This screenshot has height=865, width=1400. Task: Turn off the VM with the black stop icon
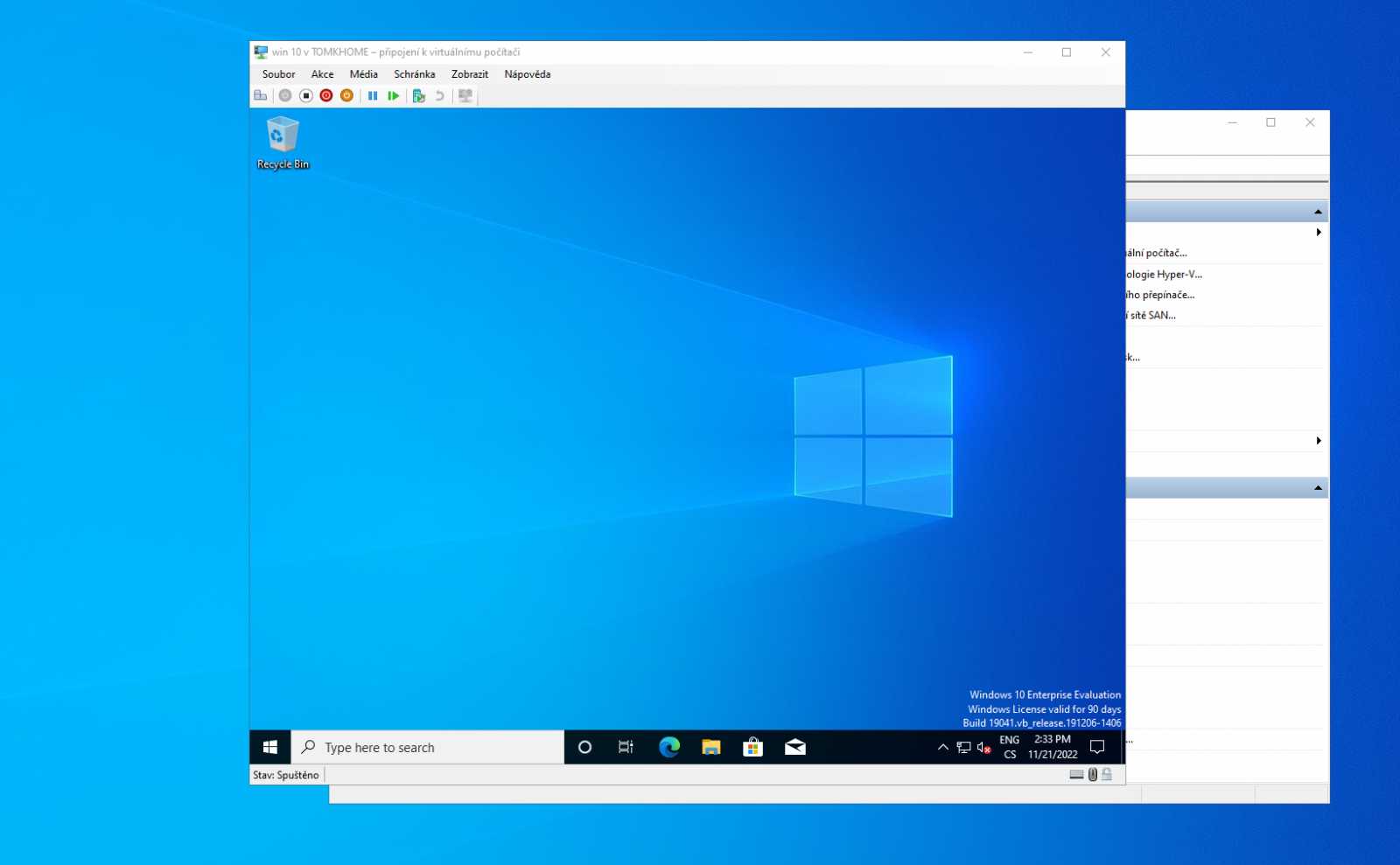(306, 95)
